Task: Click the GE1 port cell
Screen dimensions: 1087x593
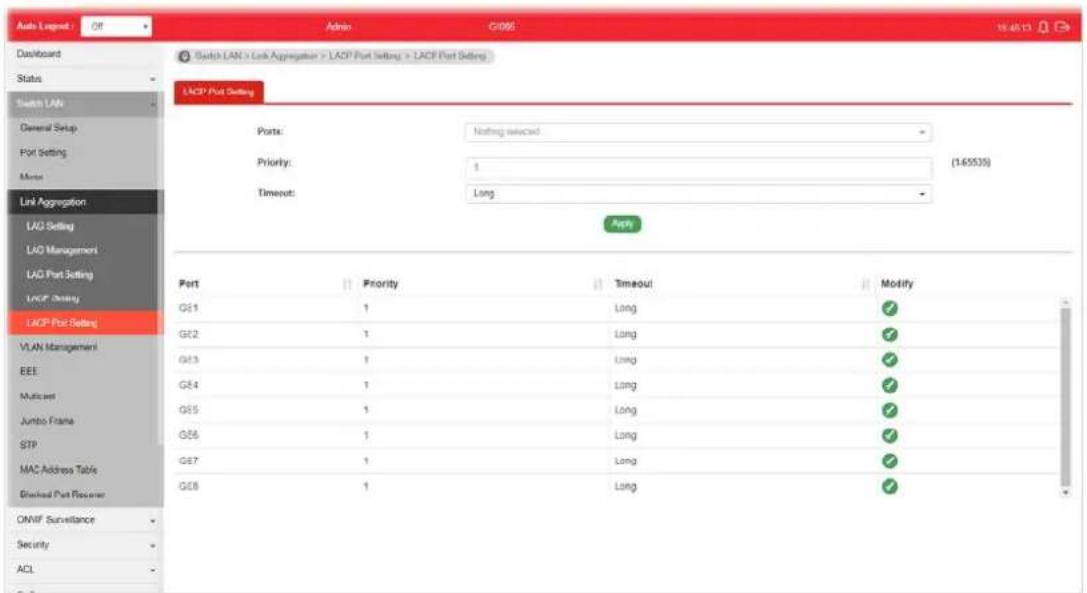Action: pos(189,308)
